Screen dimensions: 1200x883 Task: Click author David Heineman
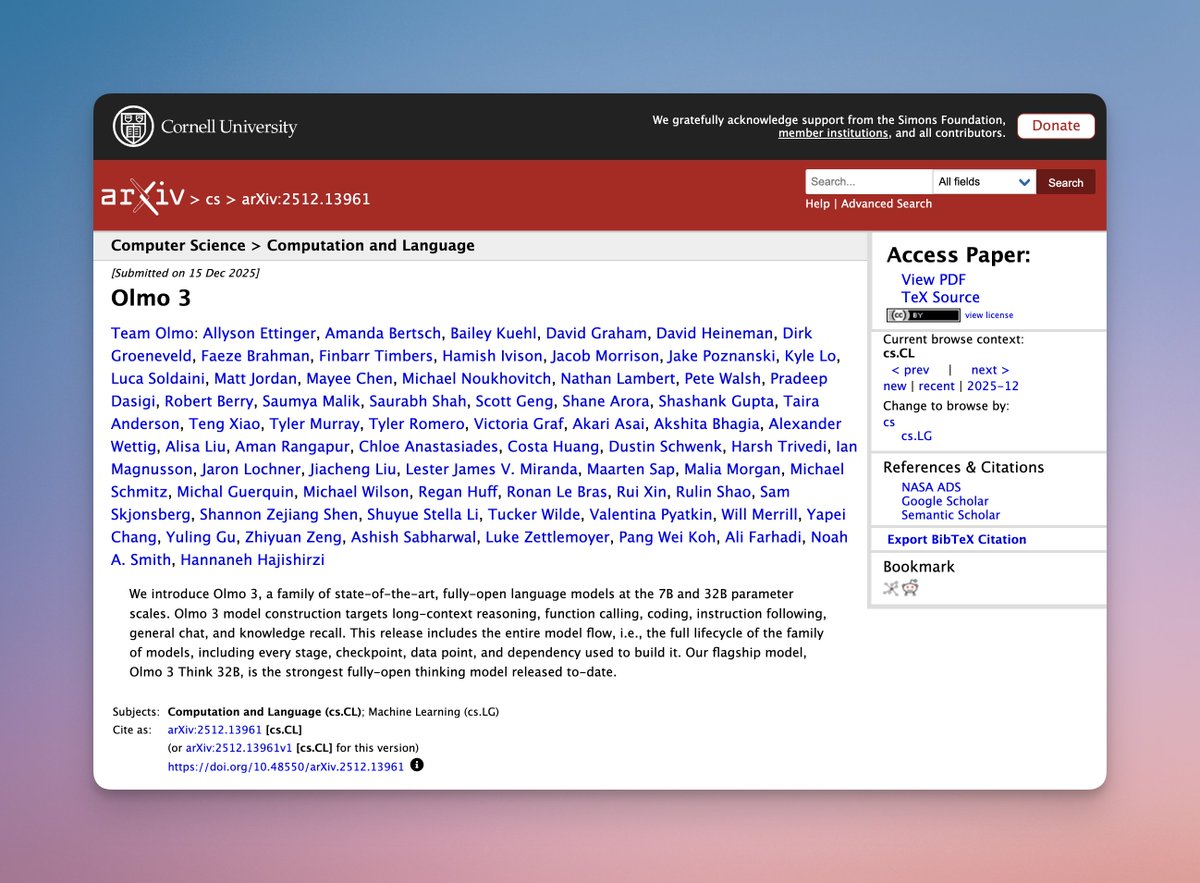pyautogui.click(x=715, y=333)
